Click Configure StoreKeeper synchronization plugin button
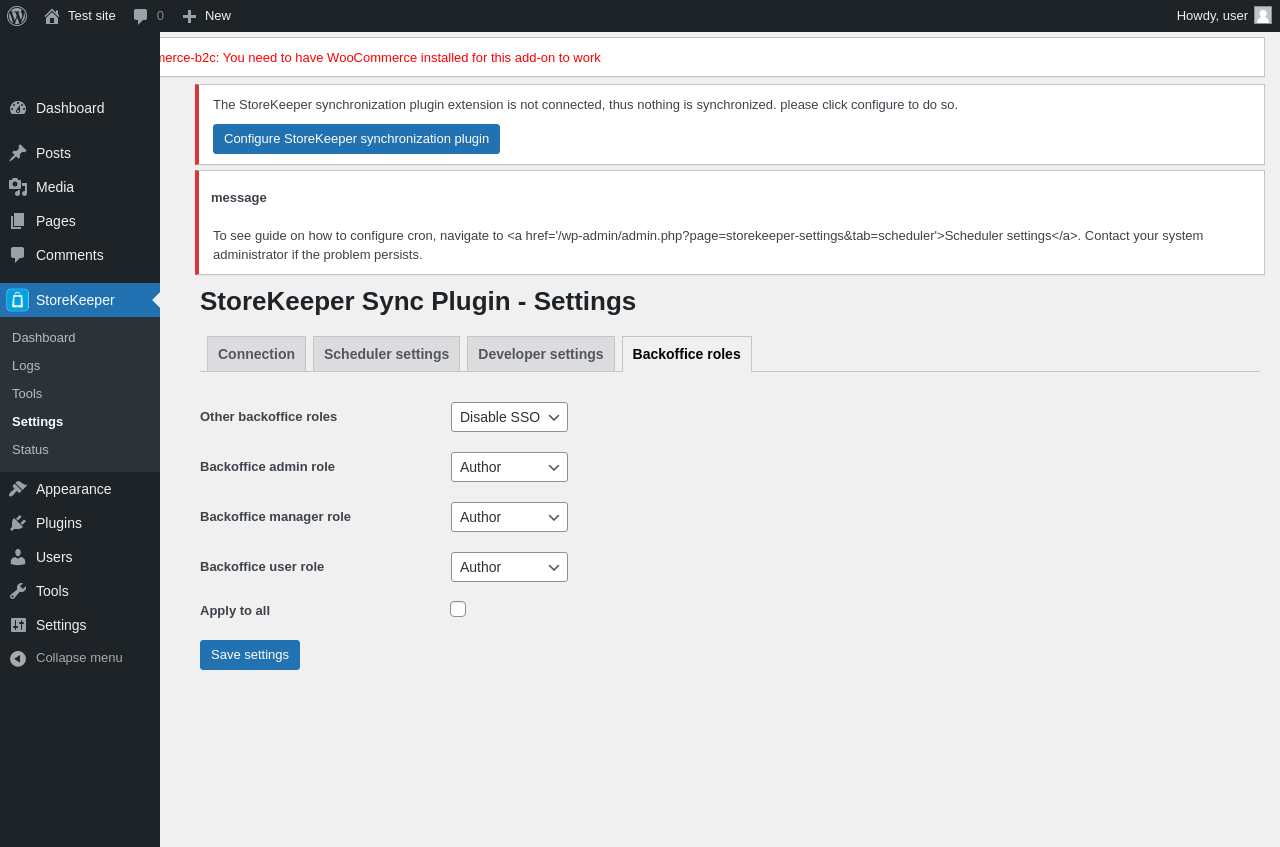The height and width of the screenshot is (847, 1280). [356, 139]
